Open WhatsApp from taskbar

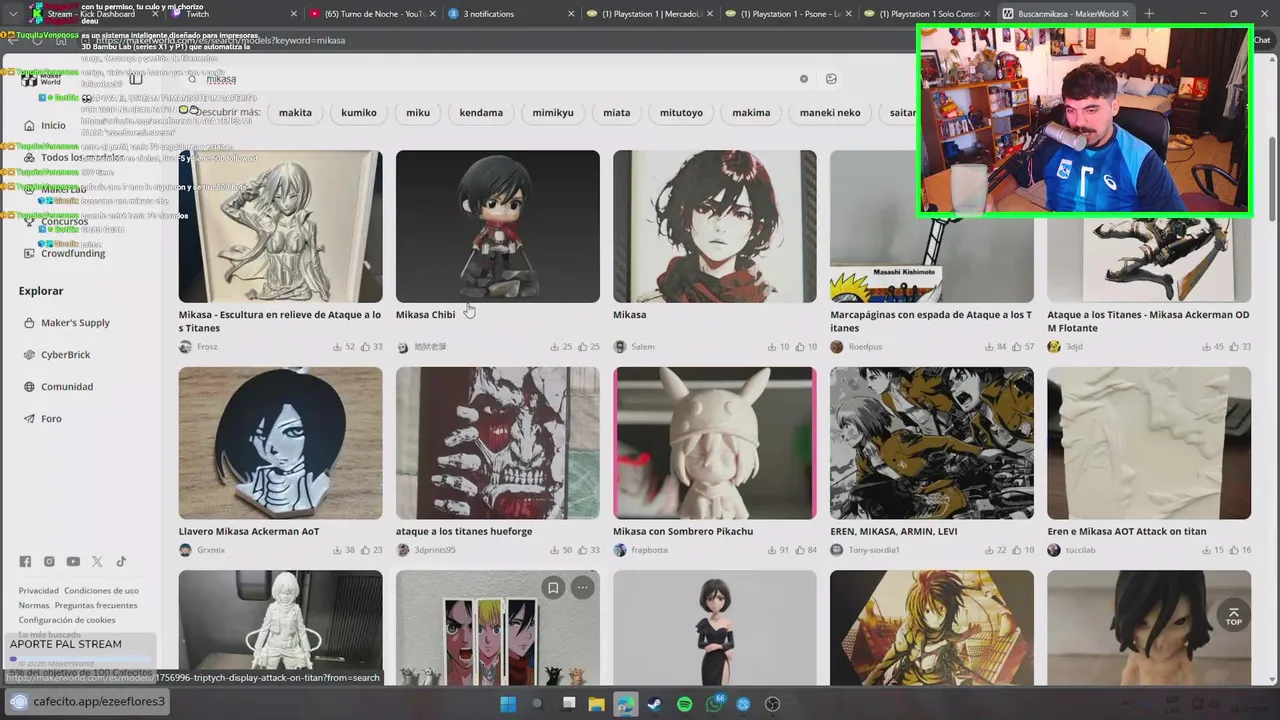[714, 704]
